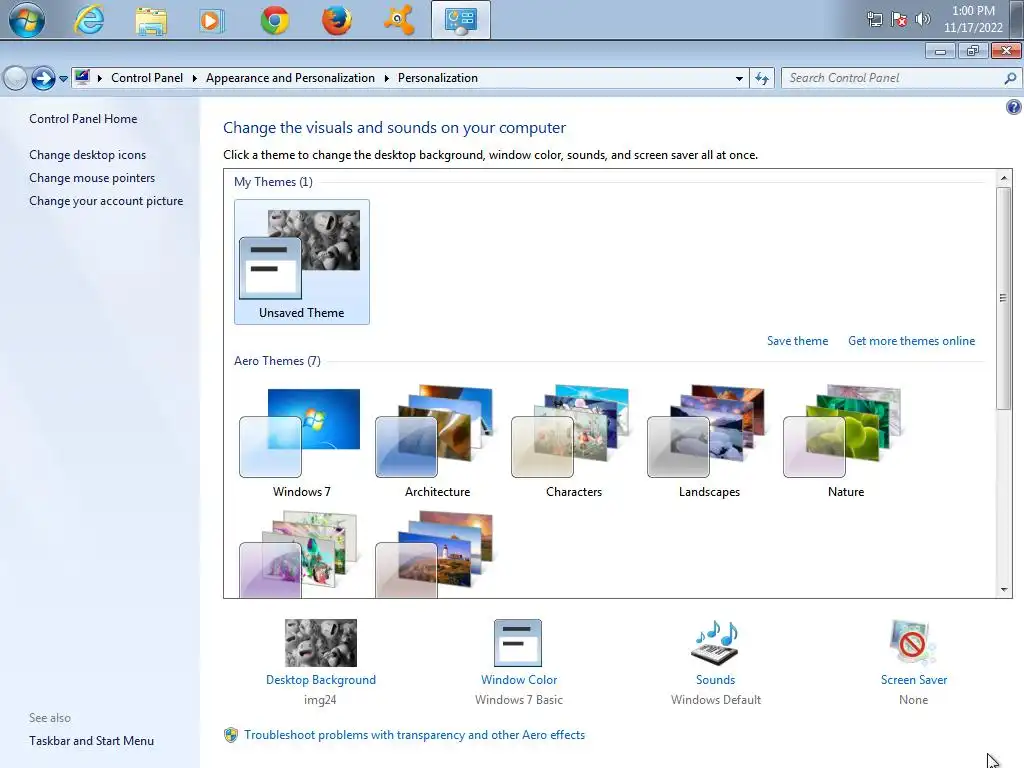This screenshot has height=768, width=1024.
Task: Open Desktop Background img24 icon
Action: click(x=321, y=643)
